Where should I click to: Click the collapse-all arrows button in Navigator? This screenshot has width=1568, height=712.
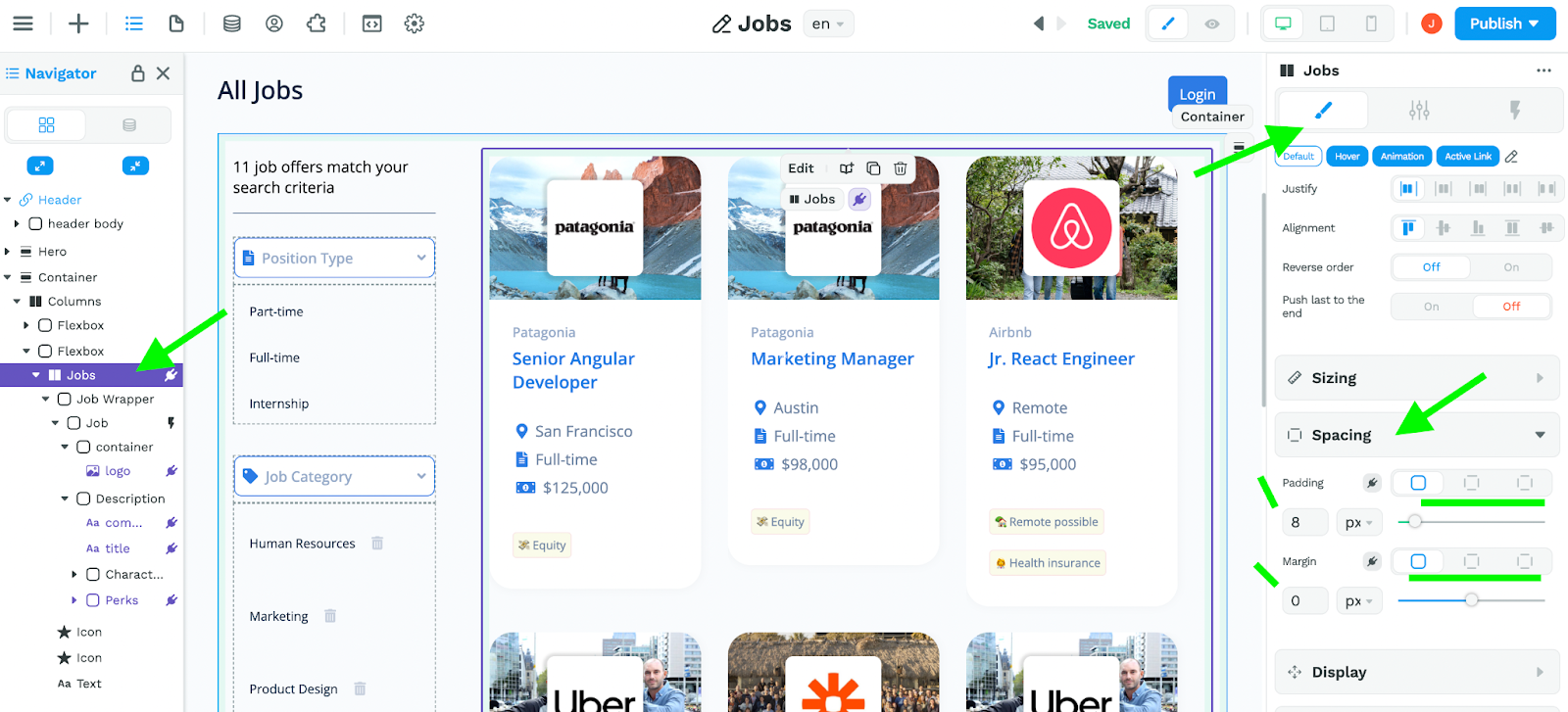tap(135, 166)
